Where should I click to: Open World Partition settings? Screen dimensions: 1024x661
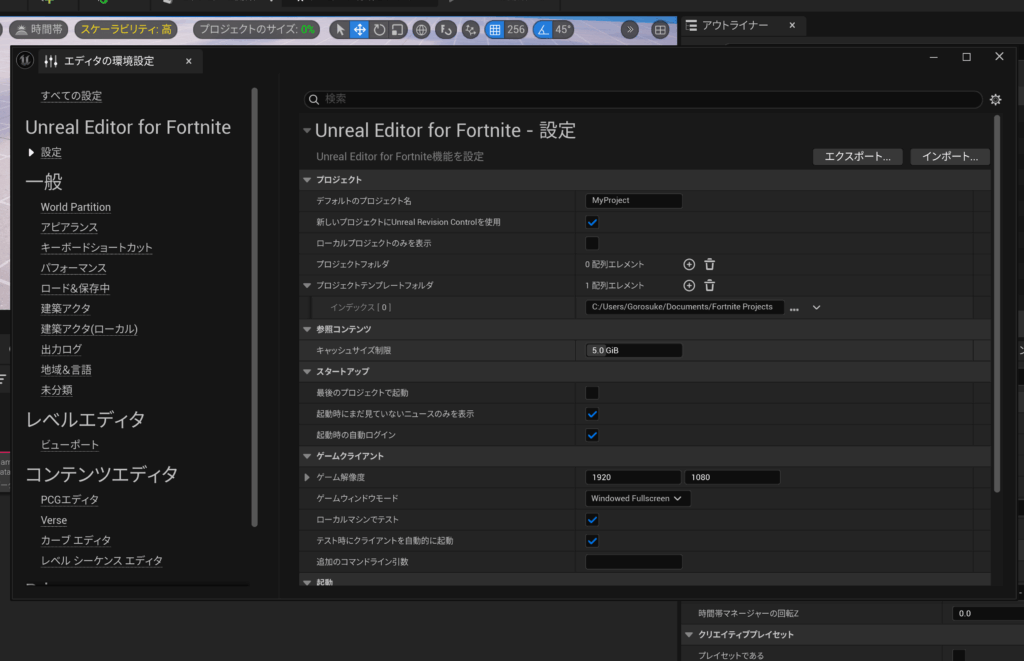pyautogui.click(x=76, y=207)
